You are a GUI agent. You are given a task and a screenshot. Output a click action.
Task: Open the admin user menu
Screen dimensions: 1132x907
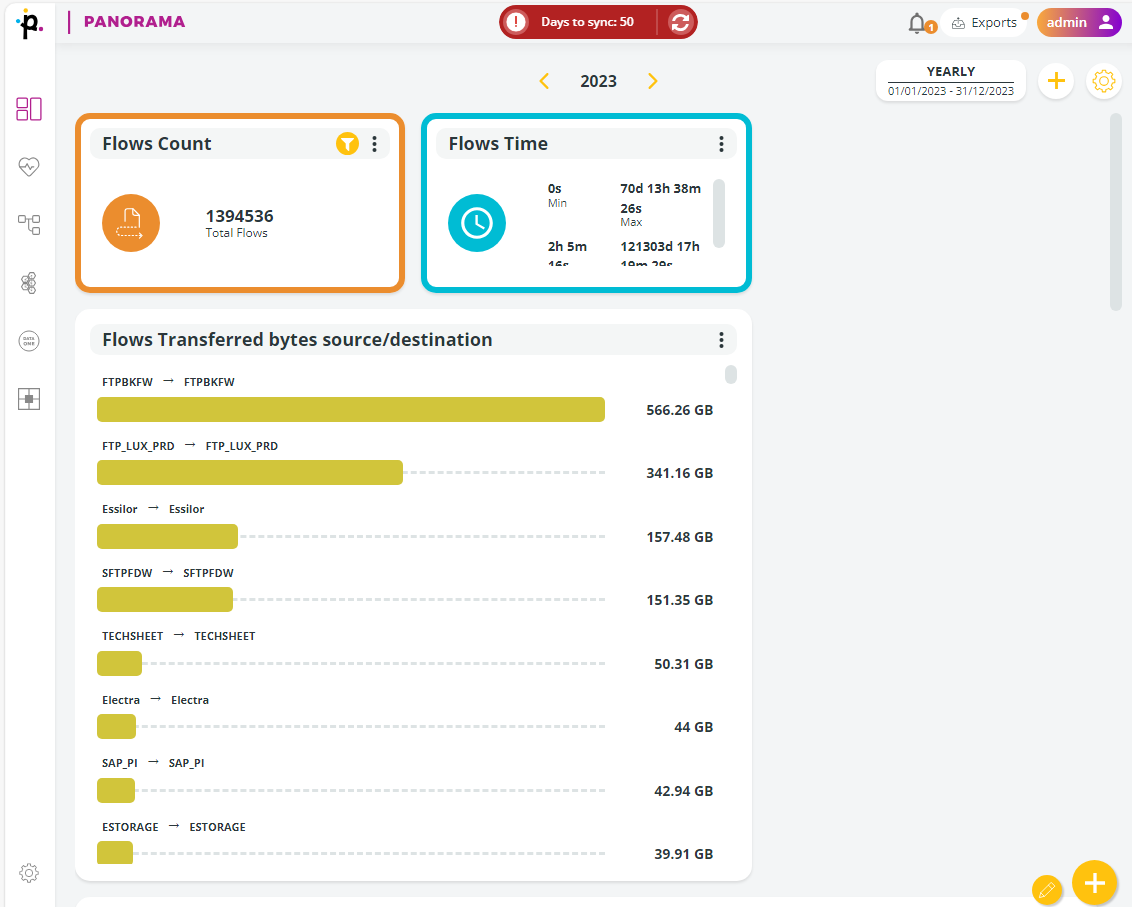coord(1079,22)
